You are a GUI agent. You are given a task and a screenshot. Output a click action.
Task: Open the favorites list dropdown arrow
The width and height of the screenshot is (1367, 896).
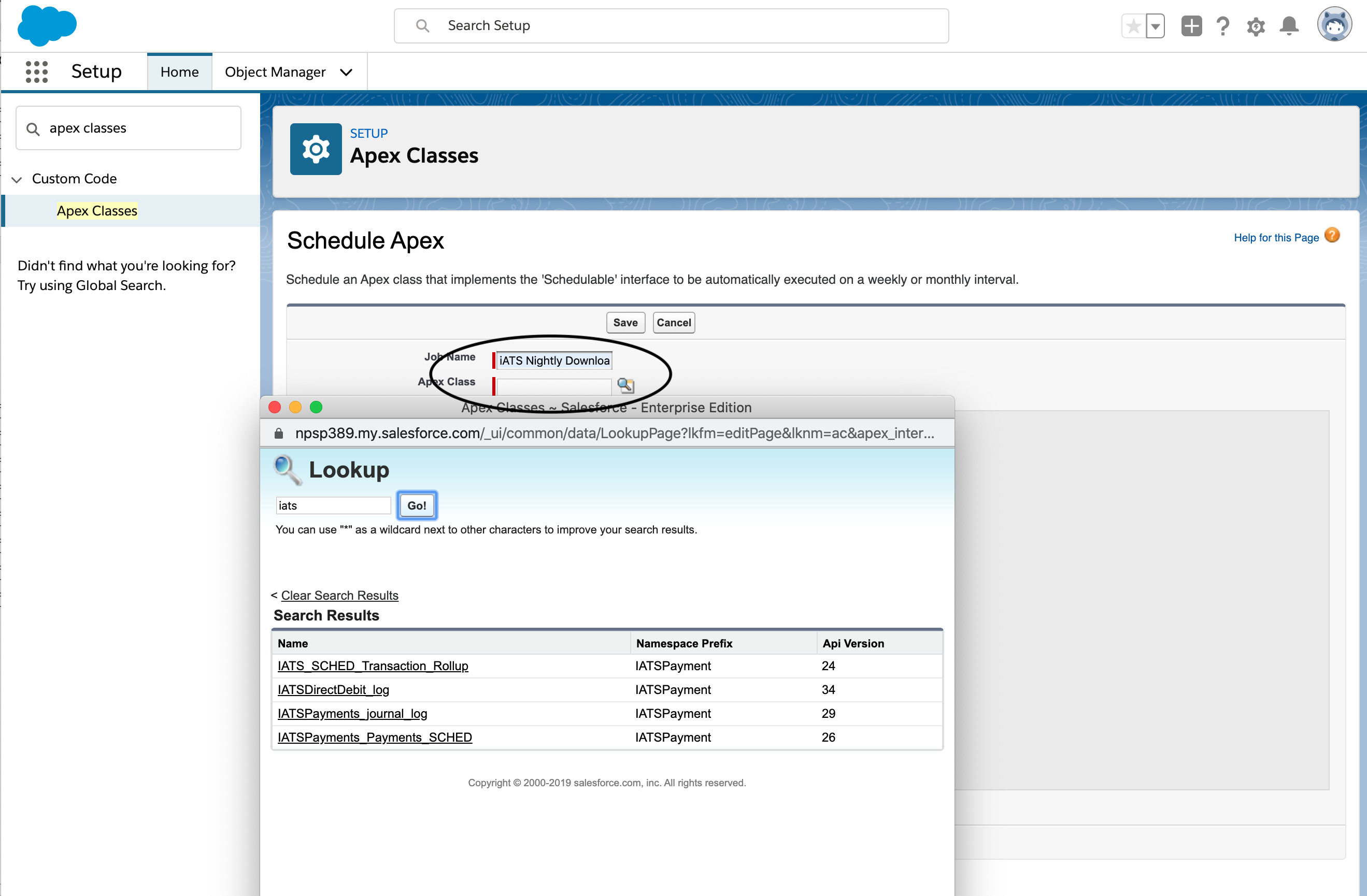click(x=1155, y=26)
